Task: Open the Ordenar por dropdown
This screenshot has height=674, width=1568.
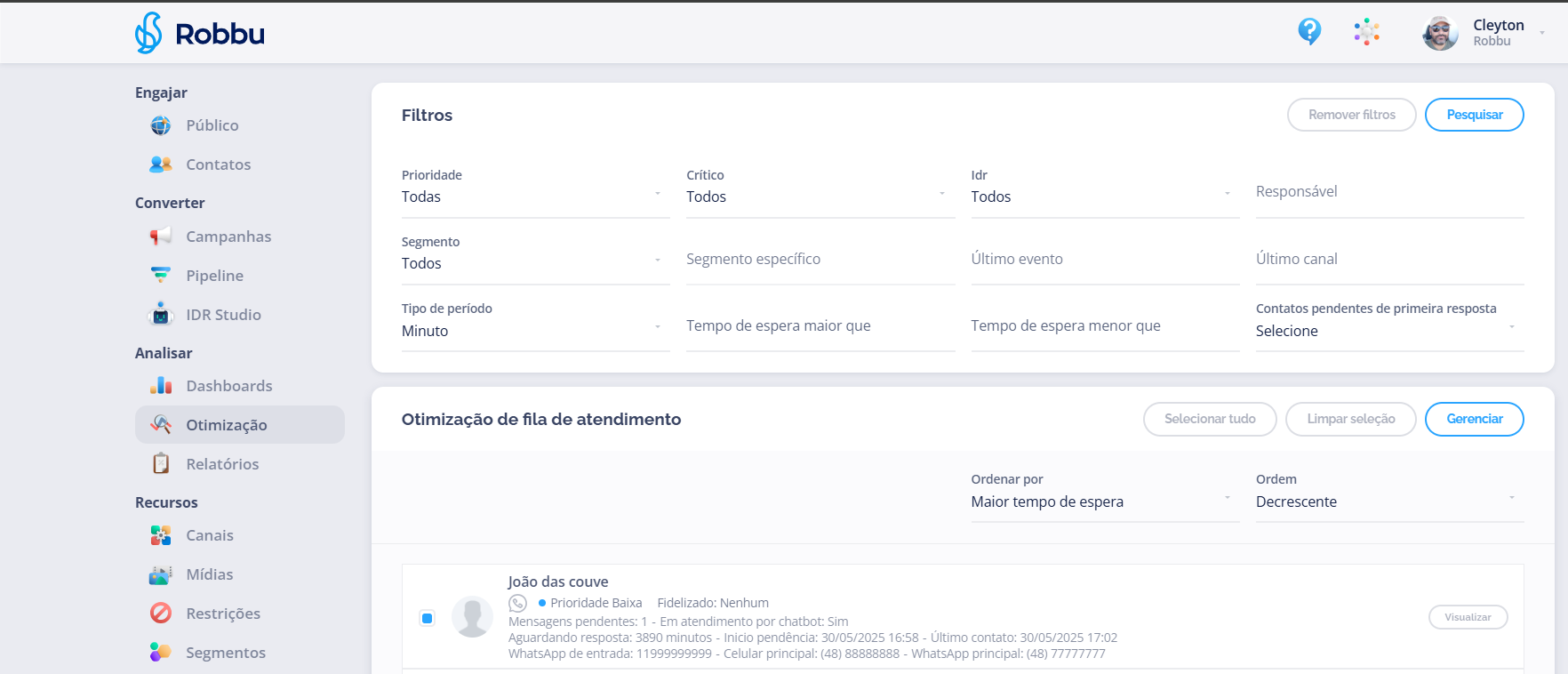Action: (1103, 501)
